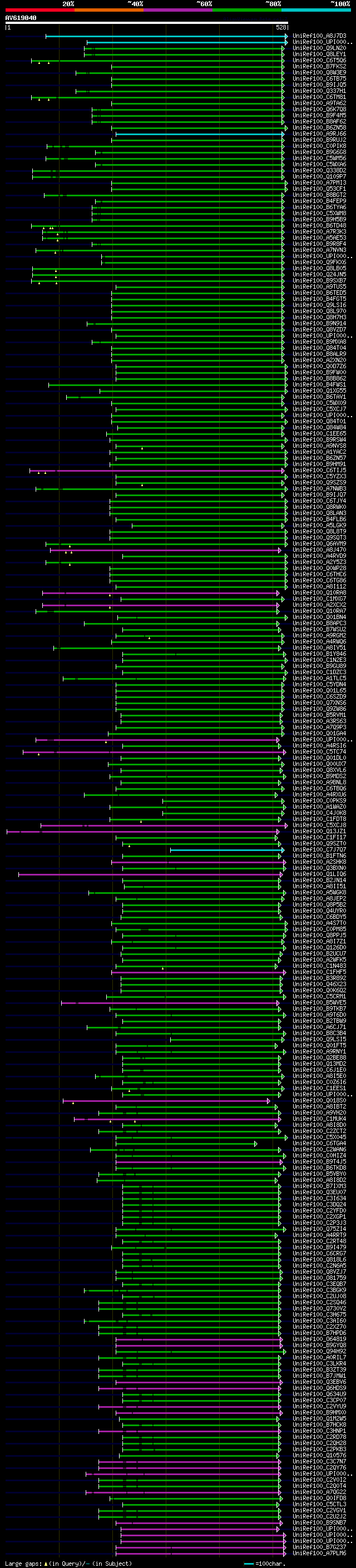The image size is (356, 1568).
Task: Select hit label UniRef100_C1FHF5
Action: click(319, 972)
